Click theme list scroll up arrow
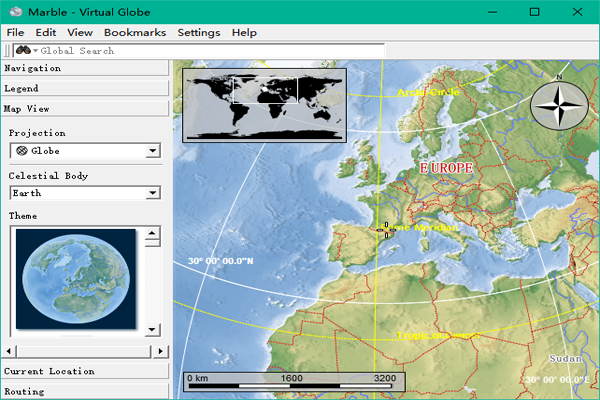600x400 pixels. [x=152, y=233]
